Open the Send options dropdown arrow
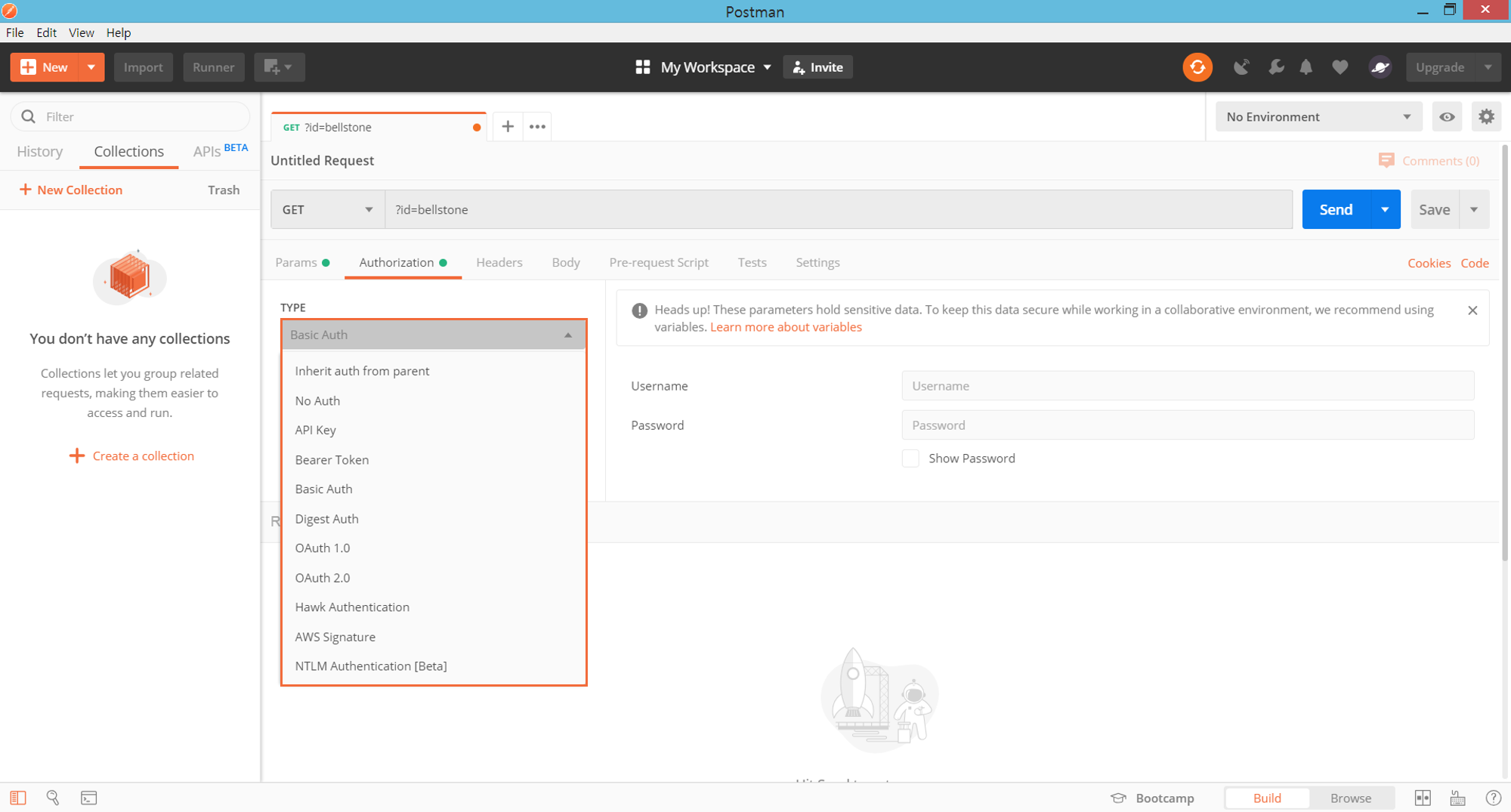This screenshot has height=812, width=1511. point(1385,209)
